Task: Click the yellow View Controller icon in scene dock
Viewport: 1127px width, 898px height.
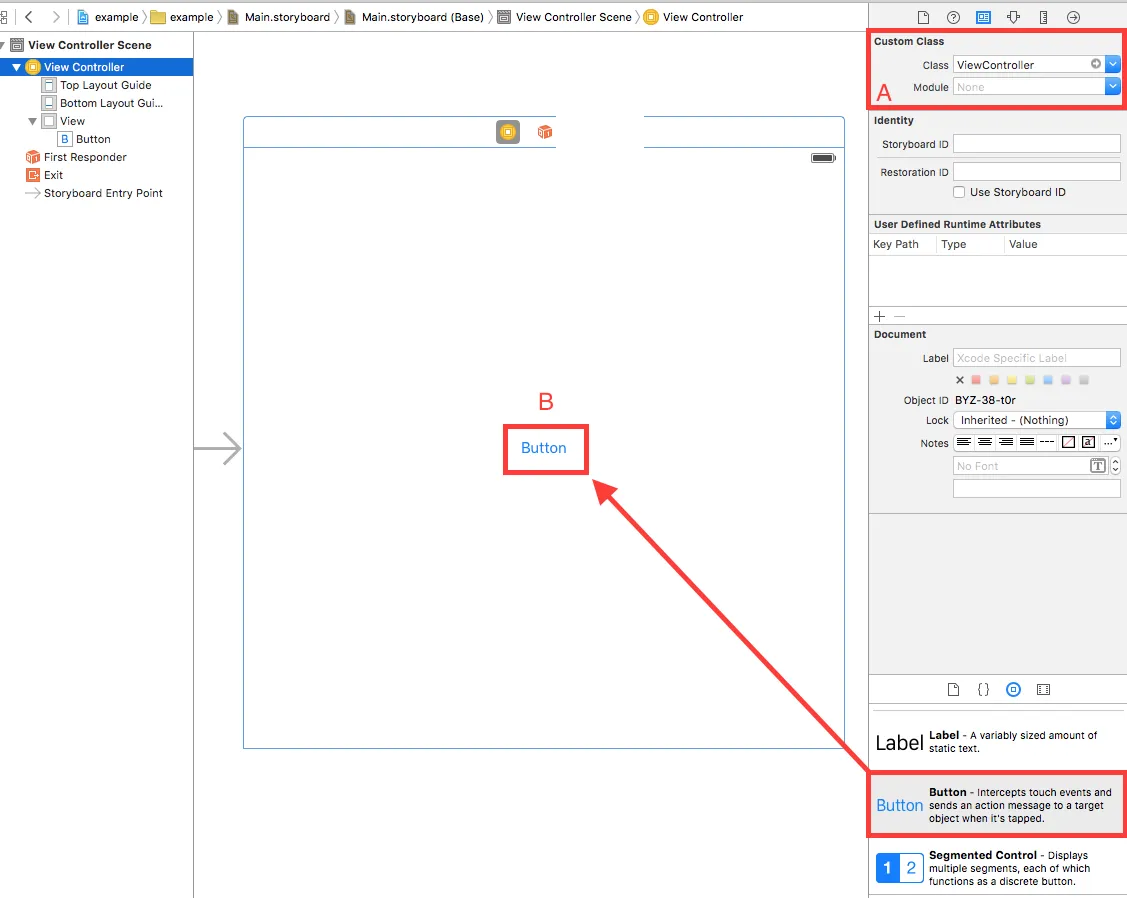Action: 508,132
